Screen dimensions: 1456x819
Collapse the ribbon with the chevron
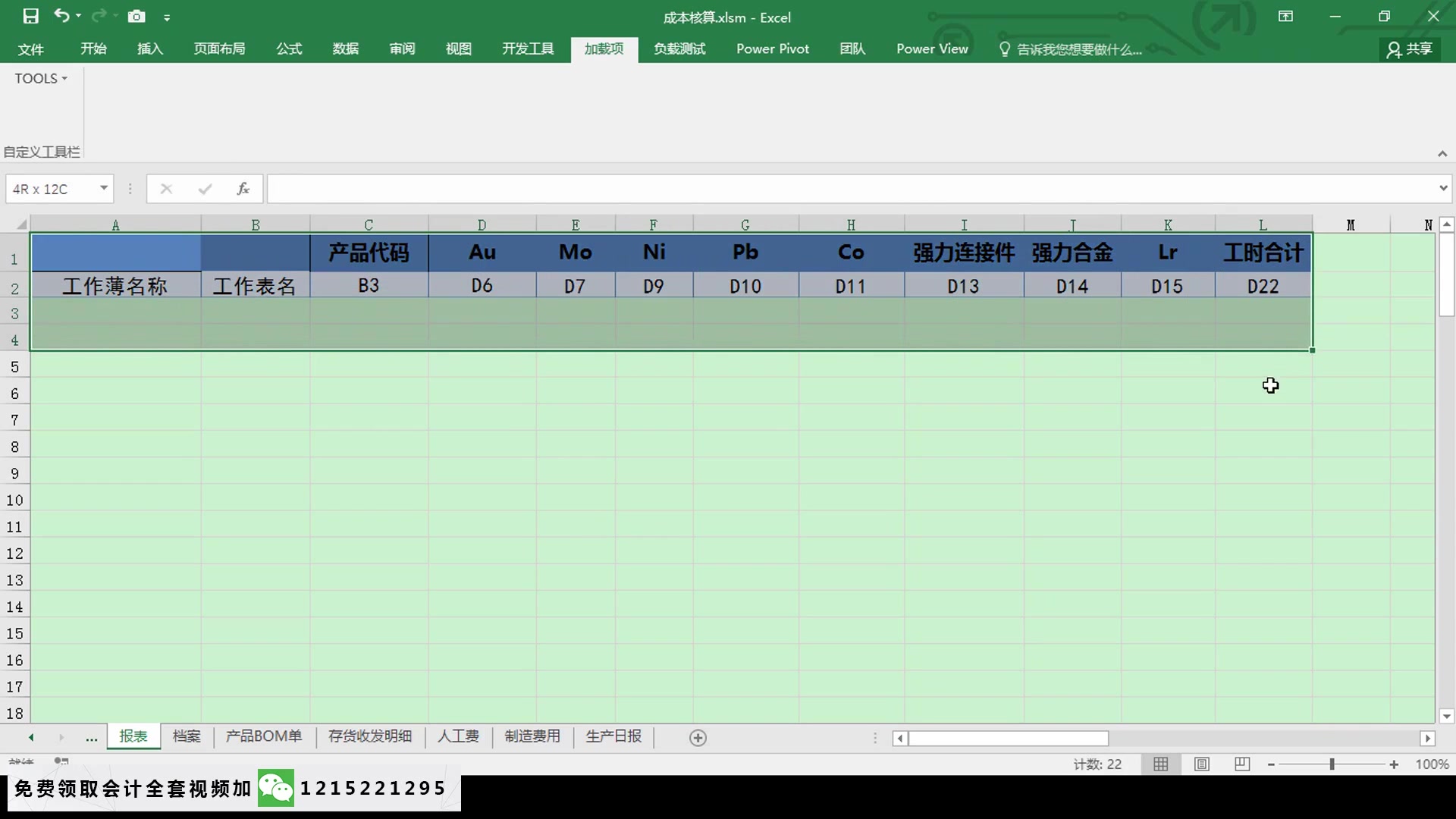pos(1442,154)
